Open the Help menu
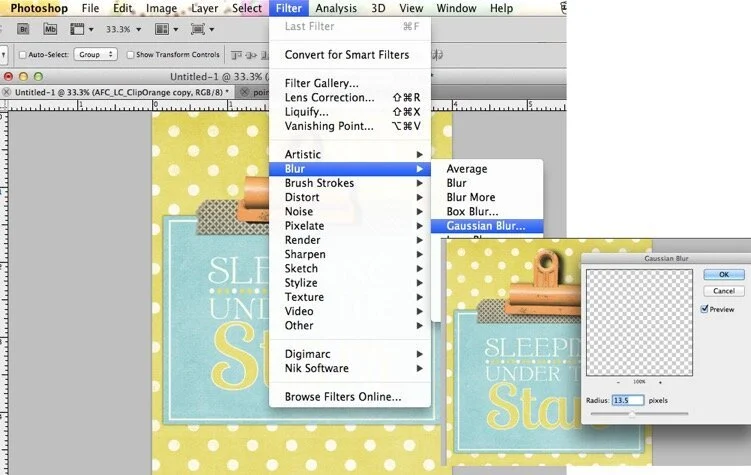Image resolution: width=751 pixels, height=475 pixels. point(501,8)
